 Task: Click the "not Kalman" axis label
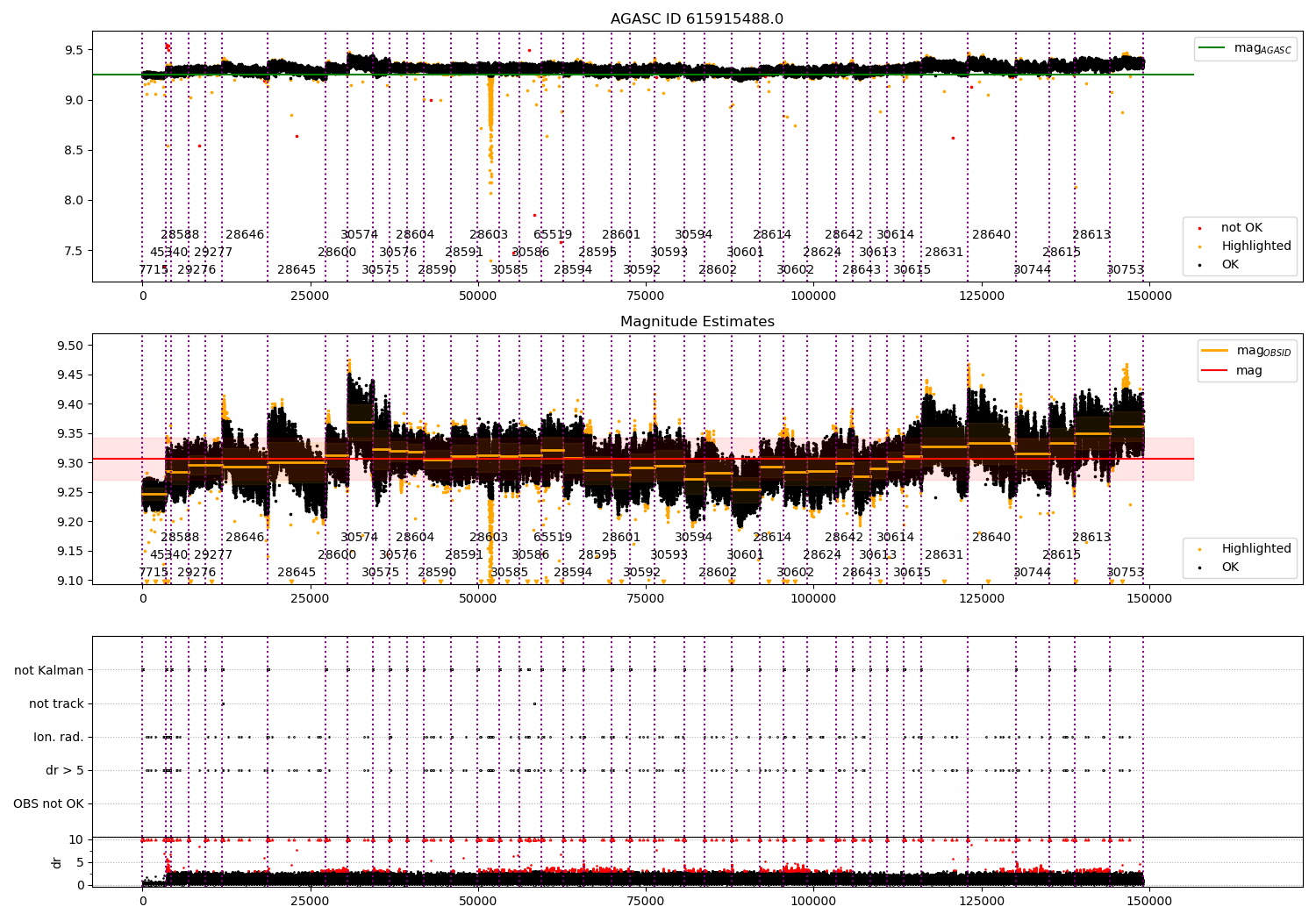[49, 671]
